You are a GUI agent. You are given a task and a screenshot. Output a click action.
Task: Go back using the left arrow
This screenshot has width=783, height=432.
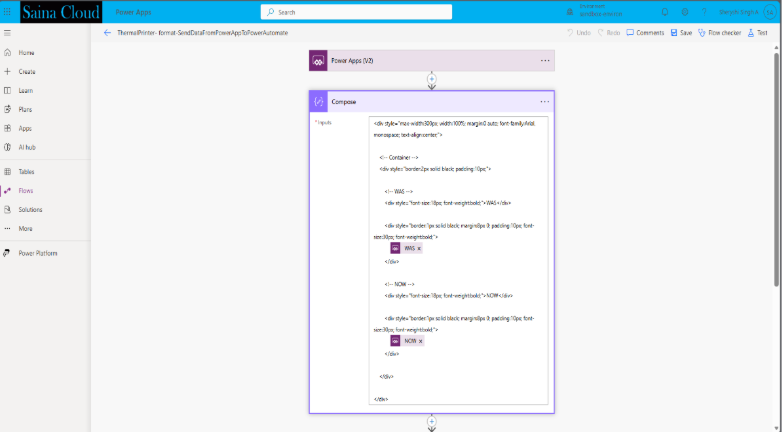point(107,33)
